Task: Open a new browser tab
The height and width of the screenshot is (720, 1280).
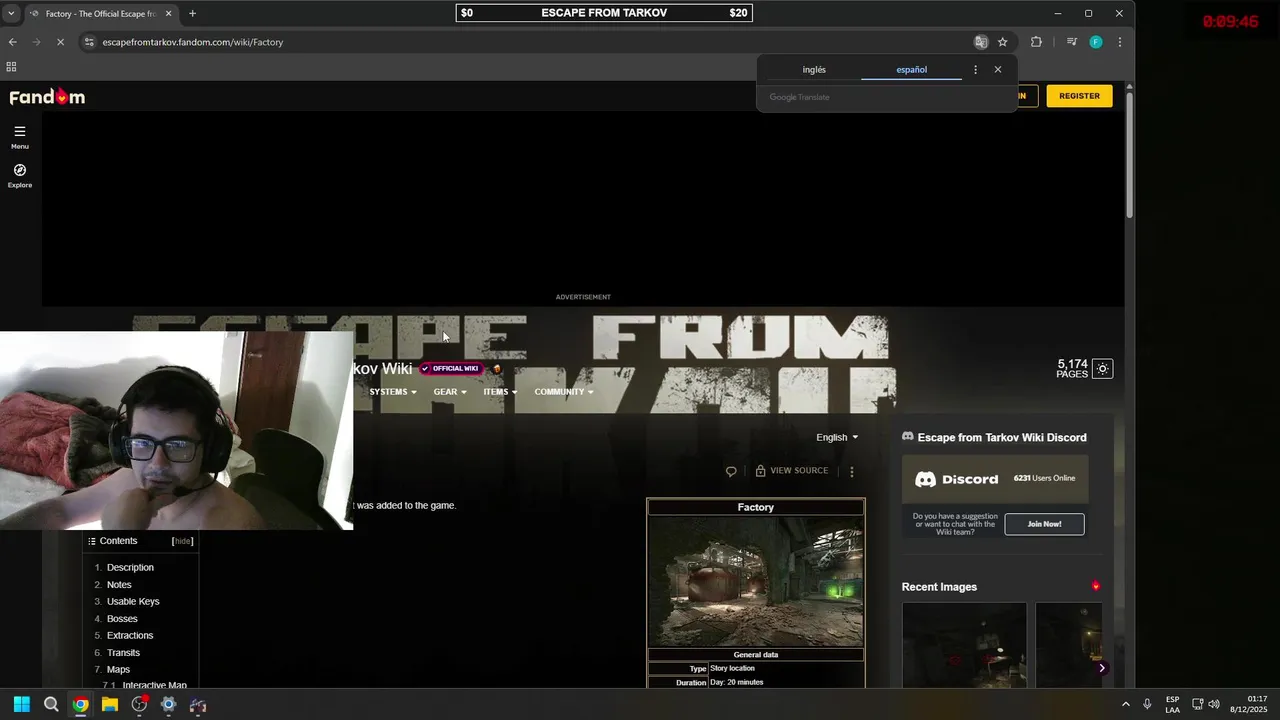Action: point(192,13)
